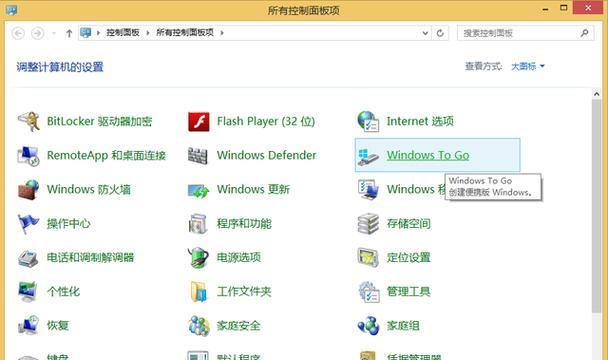Click 控制面板 in the breadcrumb path
Viewport: 608px width, 360px height.
click(x=123, y=33)
